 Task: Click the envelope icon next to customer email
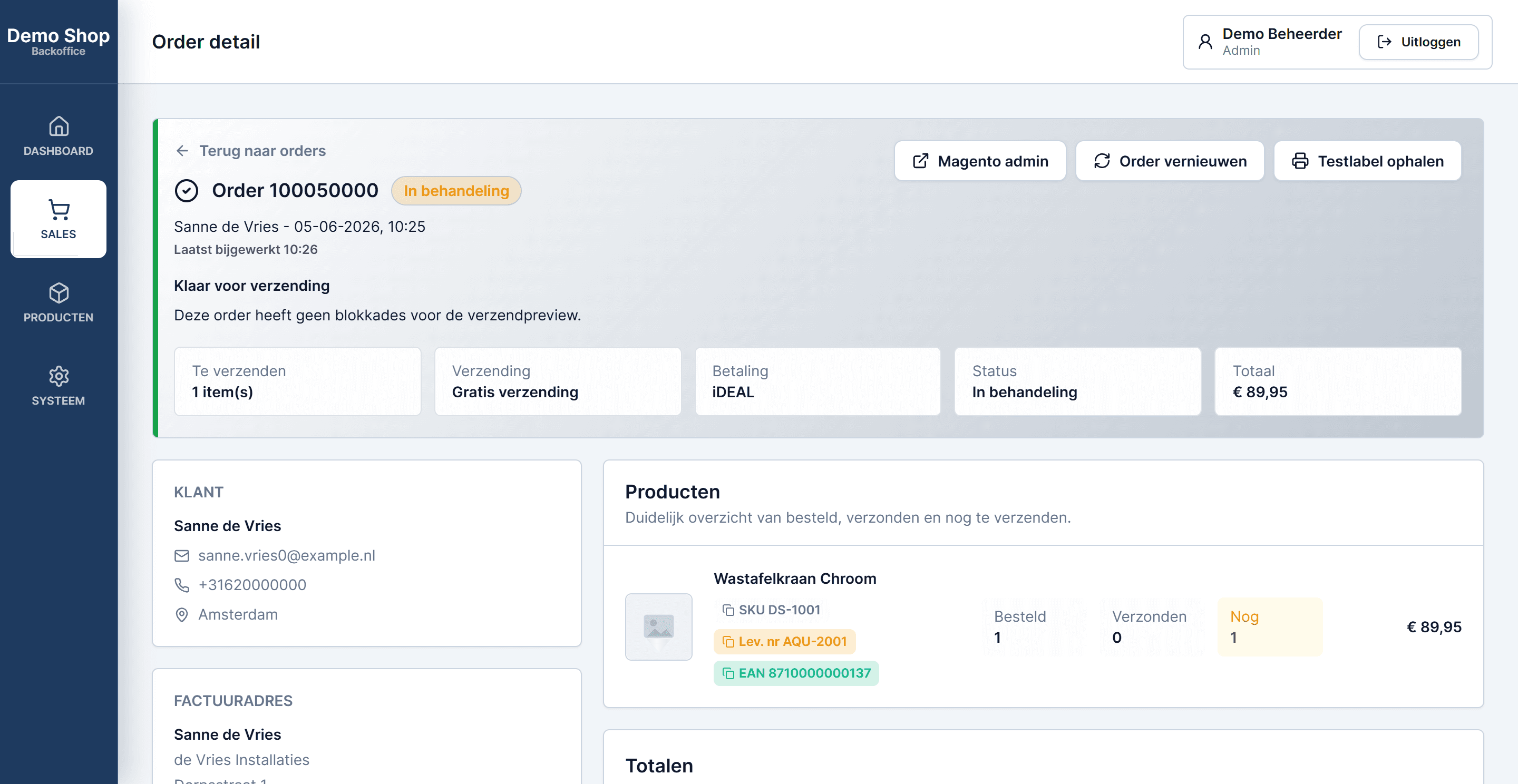point(182,555)
